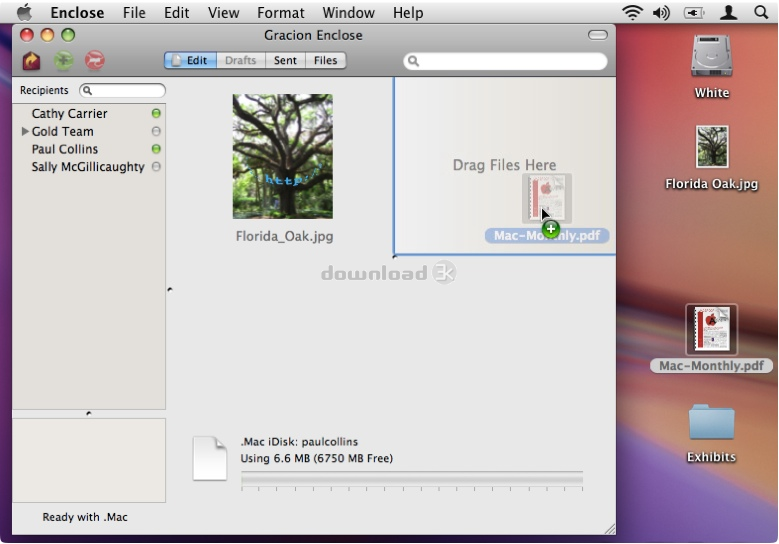Open the Help menu
The height and width of the screenshot is (544, 779).
pyautogui.click(x=408, y=12)
